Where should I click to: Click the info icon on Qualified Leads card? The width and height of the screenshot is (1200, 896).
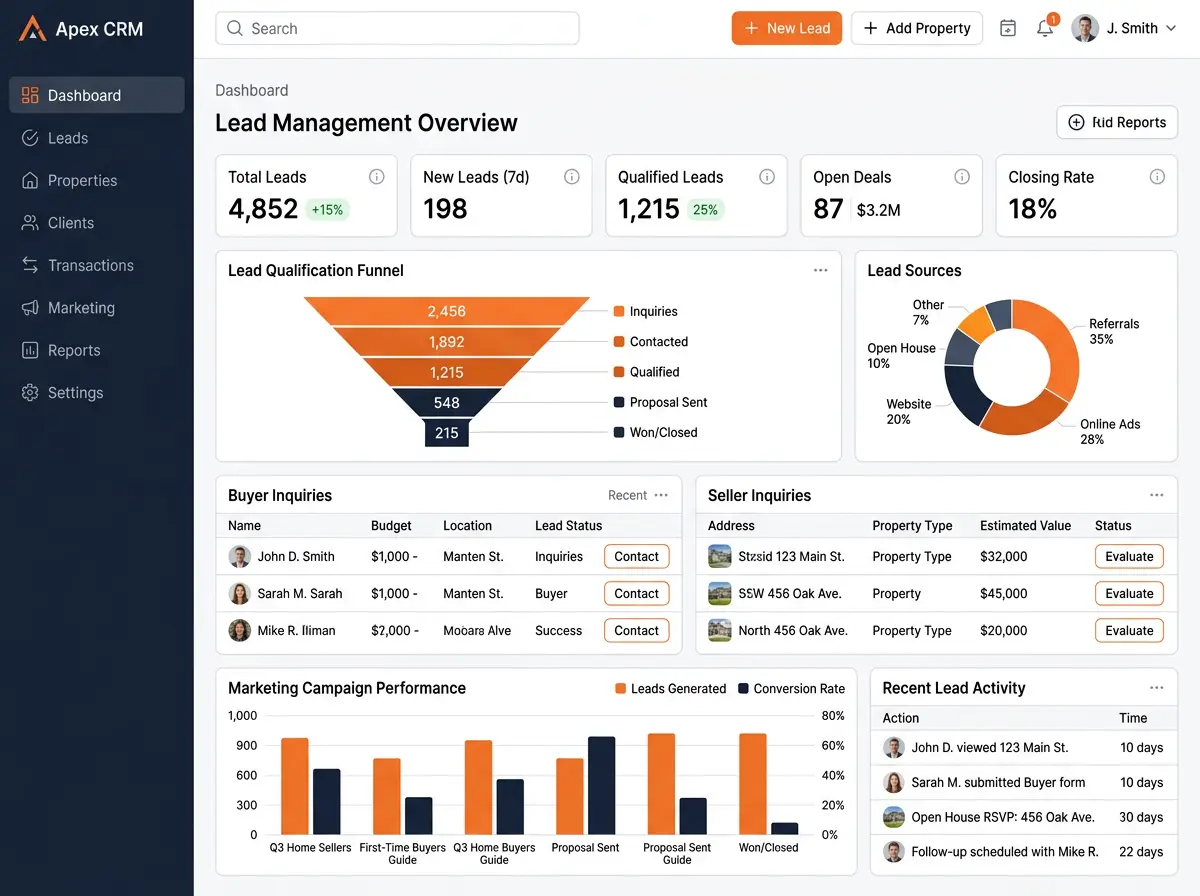coord(767,177)
